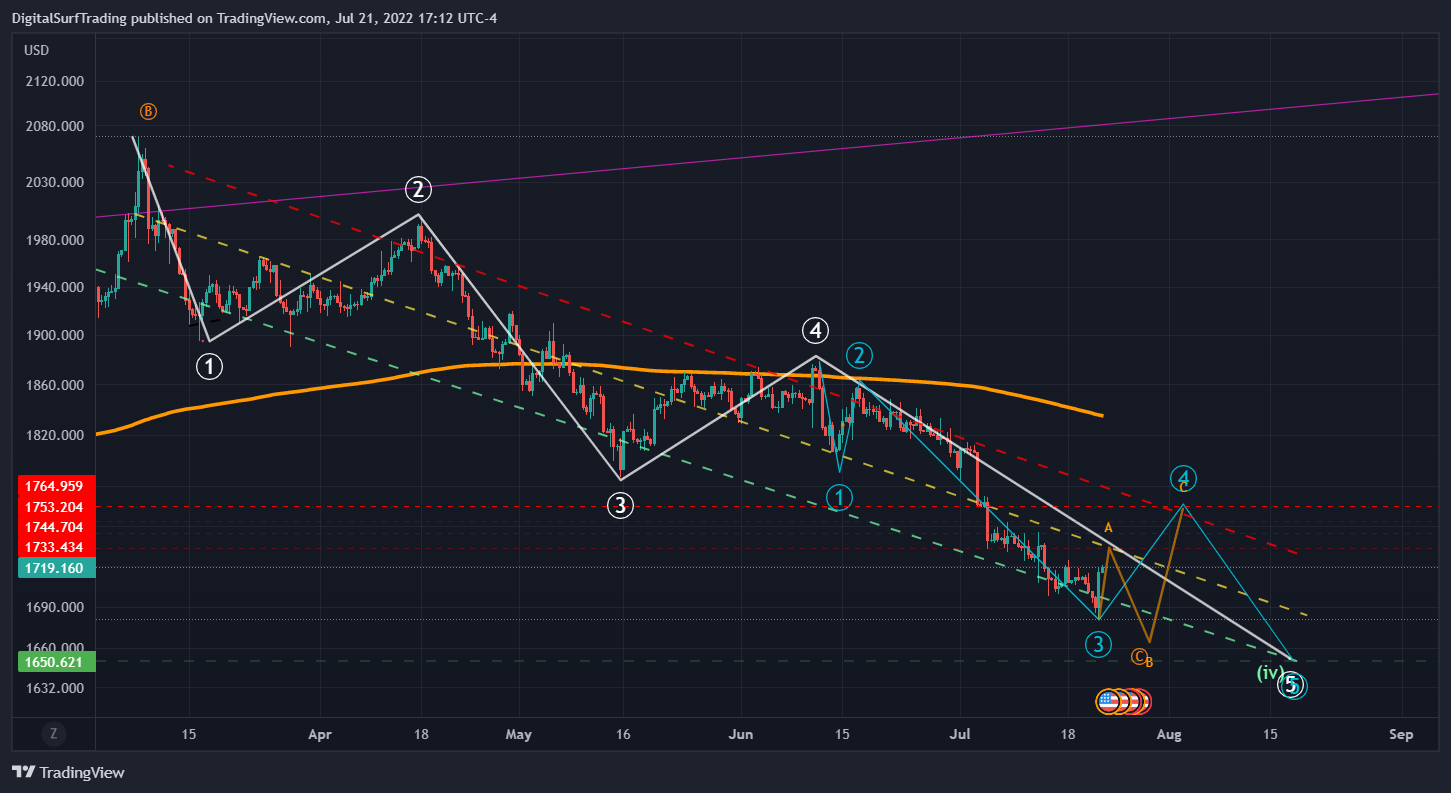This screenshot has height=793, width=1451.
Task: Click the 2030.000 price axis value
Action: [54, 183]
